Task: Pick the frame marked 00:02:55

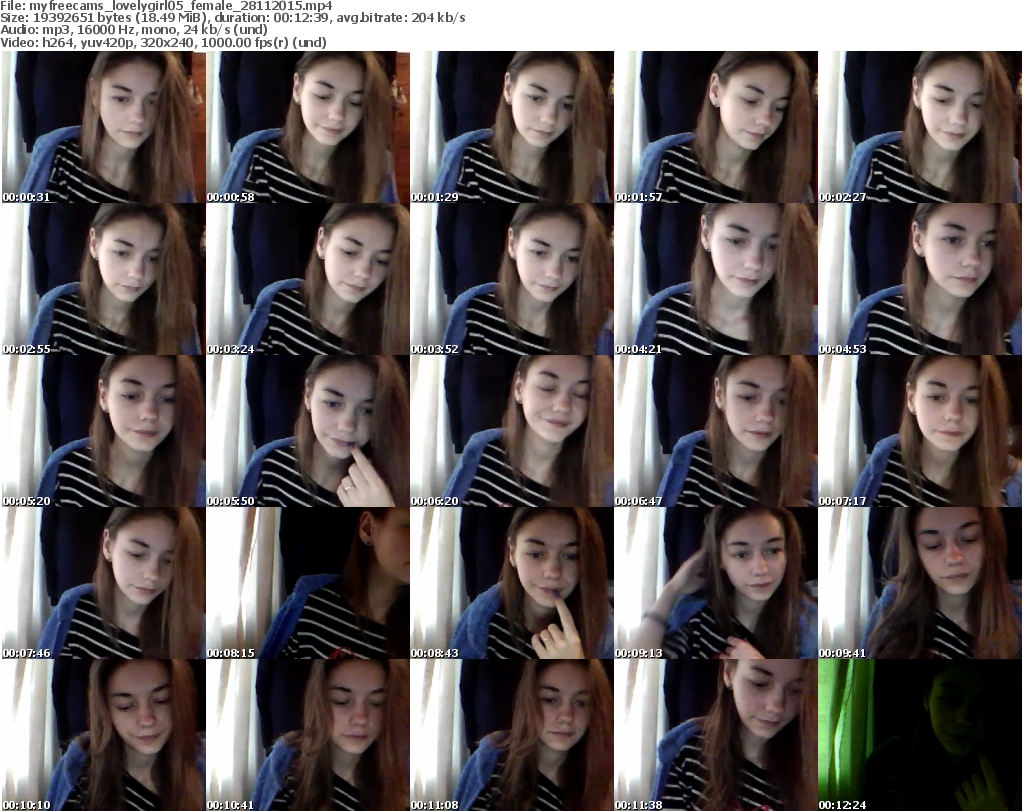Action: [x=104, y=279]
